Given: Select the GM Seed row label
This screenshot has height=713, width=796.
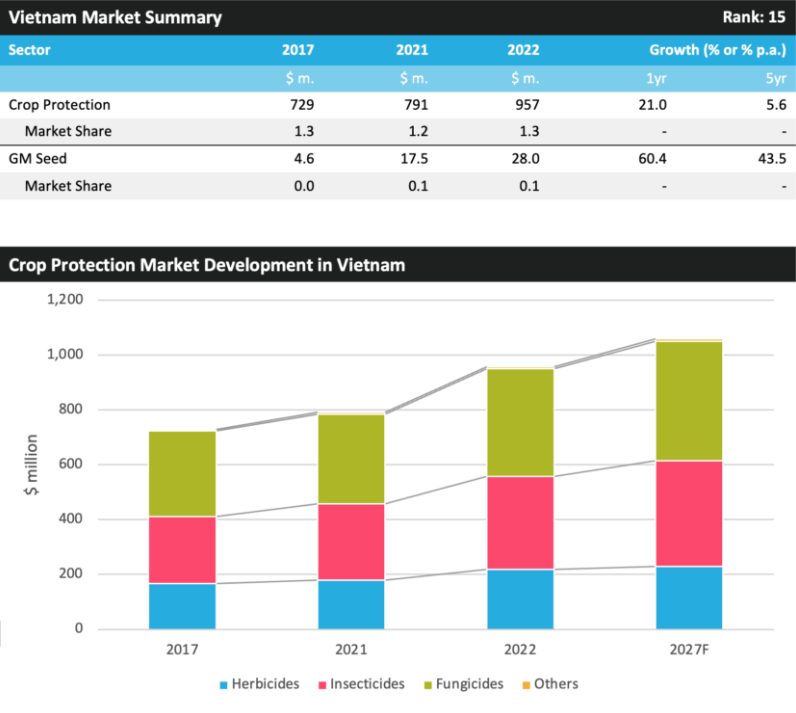Looking at the screenshot, I should pos(37,158).
